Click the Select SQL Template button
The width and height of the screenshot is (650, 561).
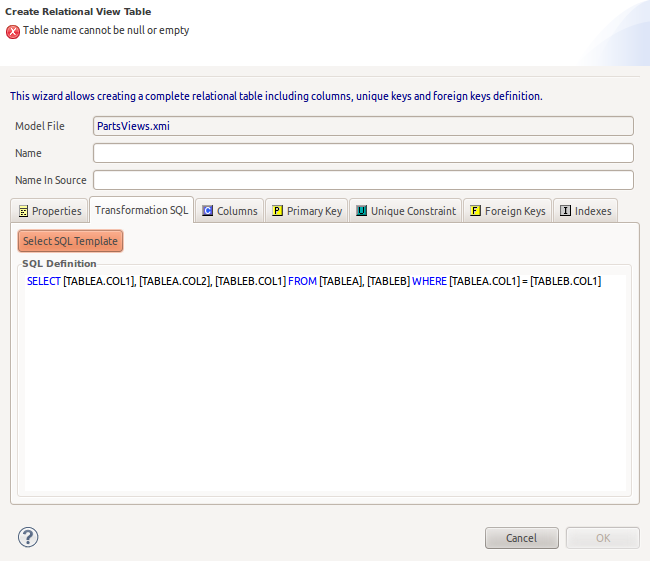pos(70,241)
